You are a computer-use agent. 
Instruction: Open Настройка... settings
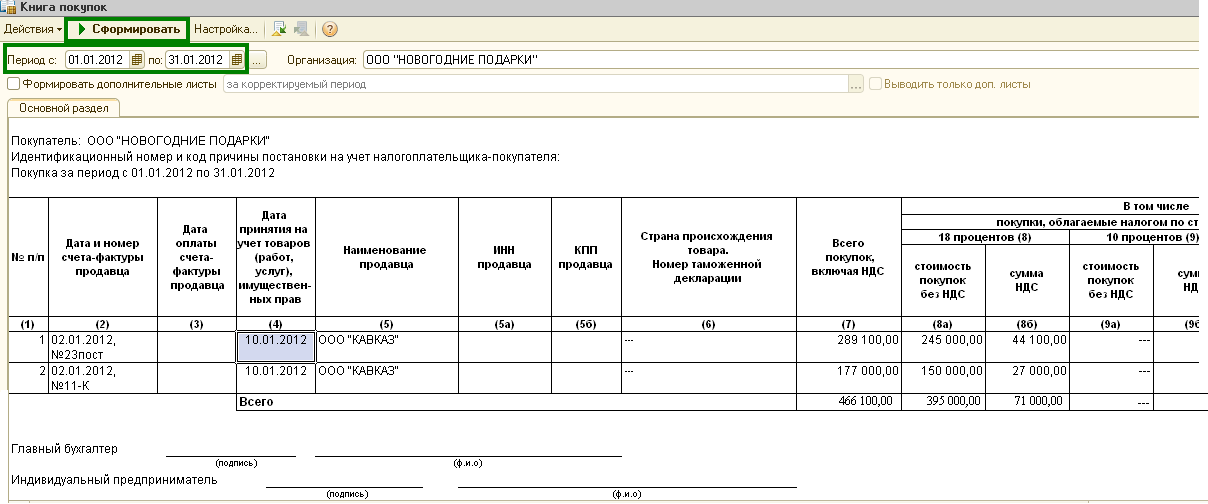coord(225,29)
